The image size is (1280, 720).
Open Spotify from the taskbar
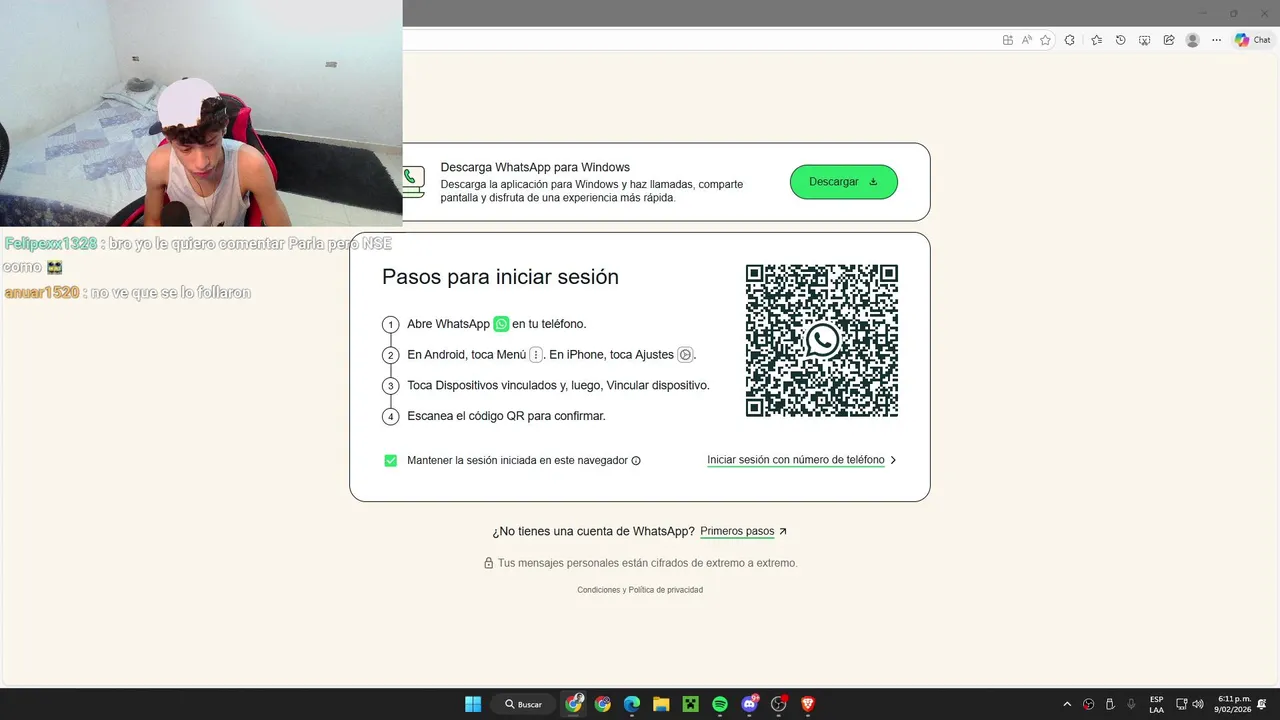[x=720, y=704]
